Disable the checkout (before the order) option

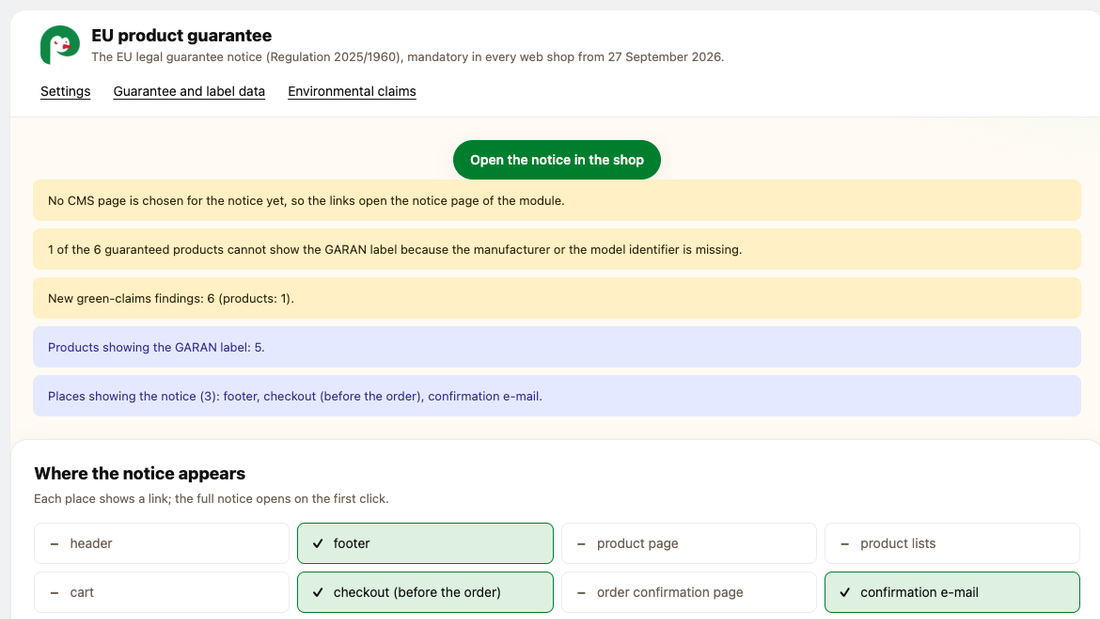pos(425,592)
